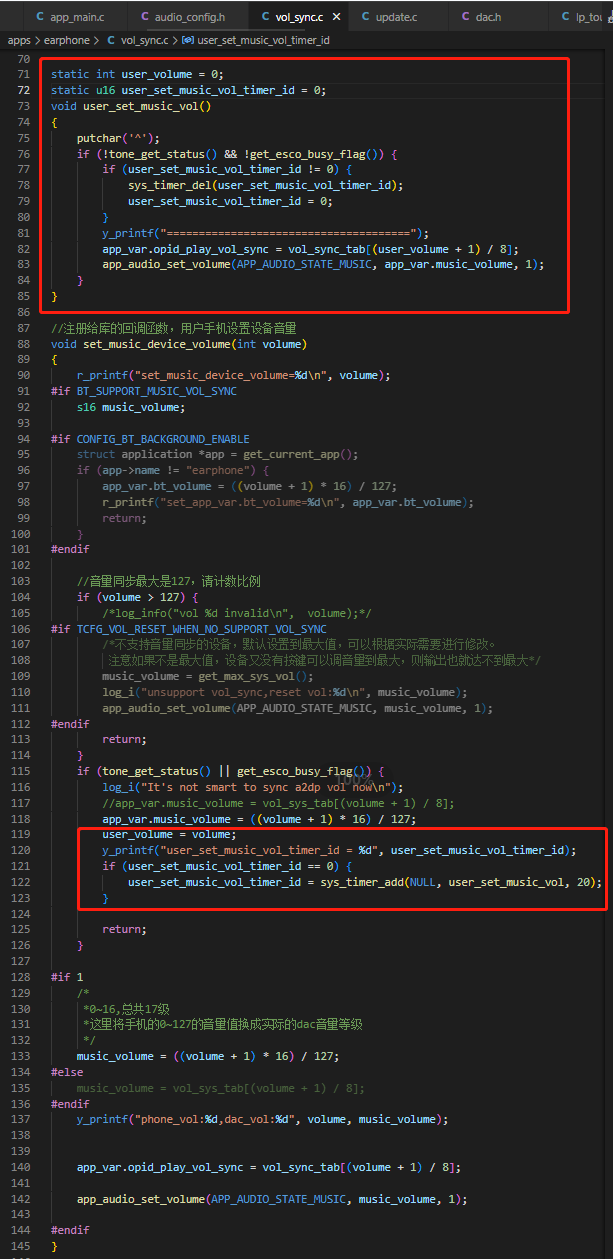Click the purple C icon on dac.h tab
Screen dimensions: 613x1259
[x=466, y=17]
